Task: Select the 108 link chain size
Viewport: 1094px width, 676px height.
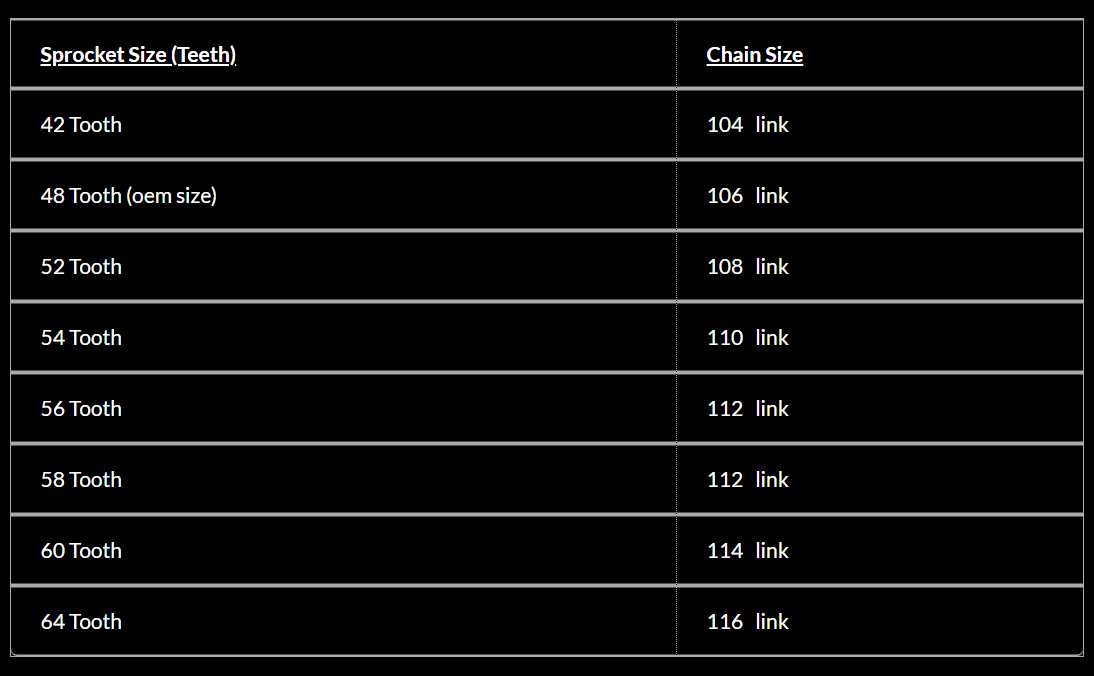Action: coord(747,267)
